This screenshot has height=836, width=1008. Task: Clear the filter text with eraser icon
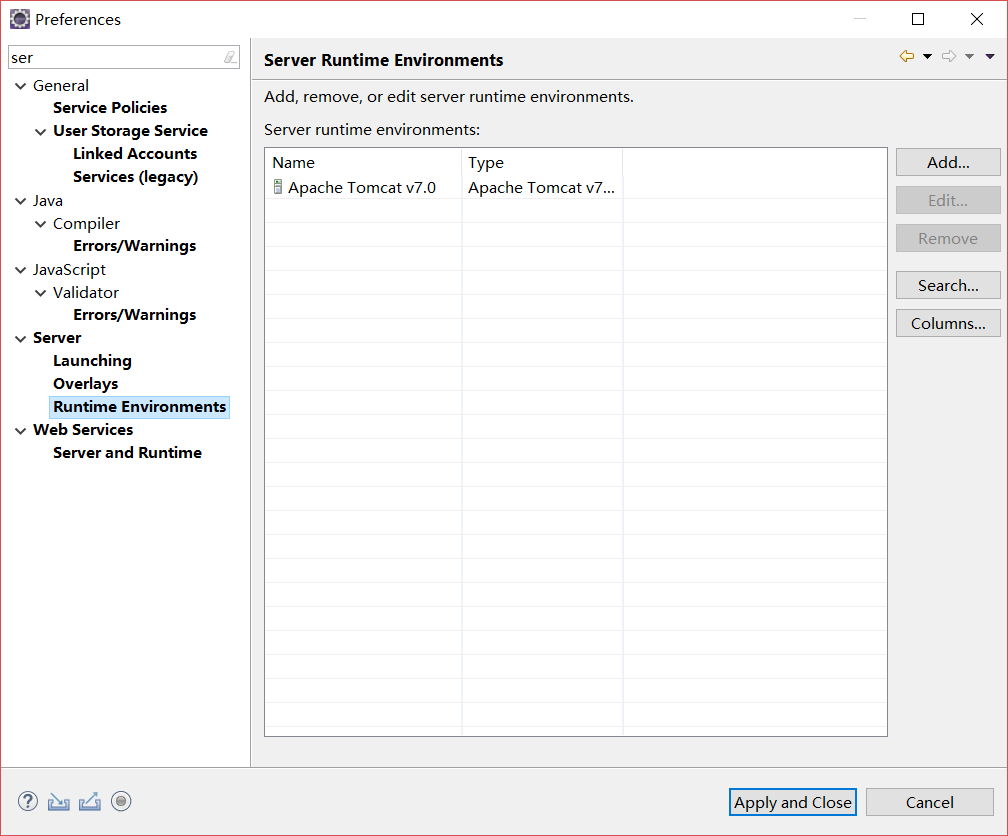pyautogui.click(x=230, y=58)
